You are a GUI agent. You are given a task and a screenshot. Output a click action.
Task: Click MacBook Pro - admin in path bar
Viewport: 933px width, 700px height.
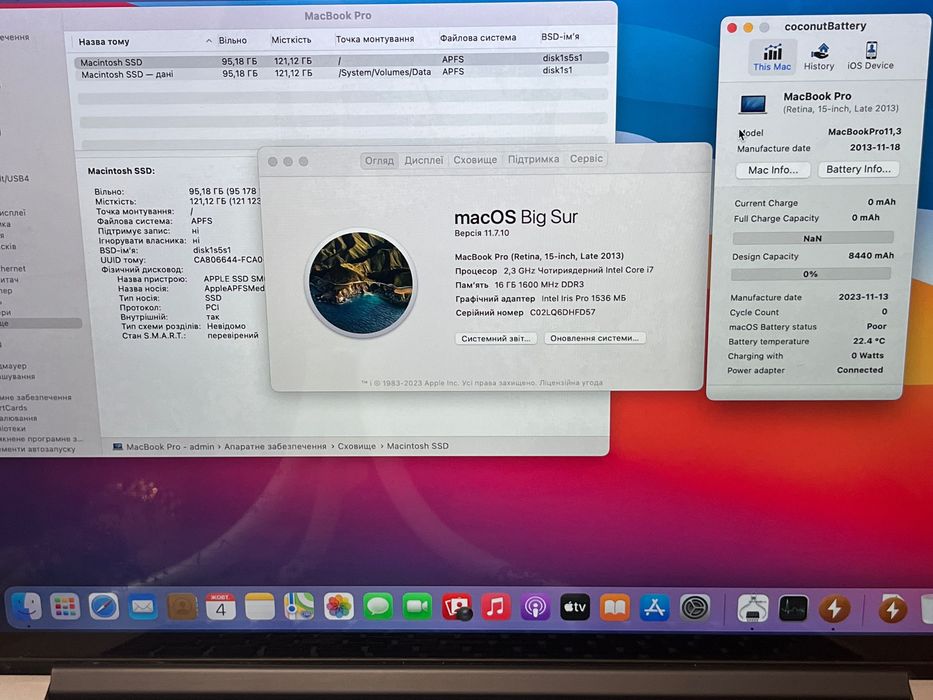(x=170, y=446)
